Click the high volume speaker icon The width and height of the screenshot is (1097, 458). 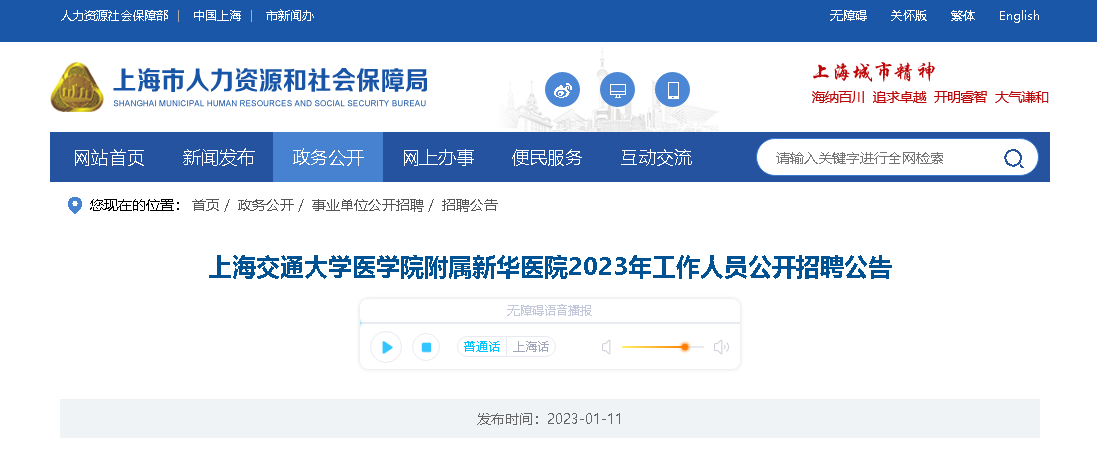(721, 347)
